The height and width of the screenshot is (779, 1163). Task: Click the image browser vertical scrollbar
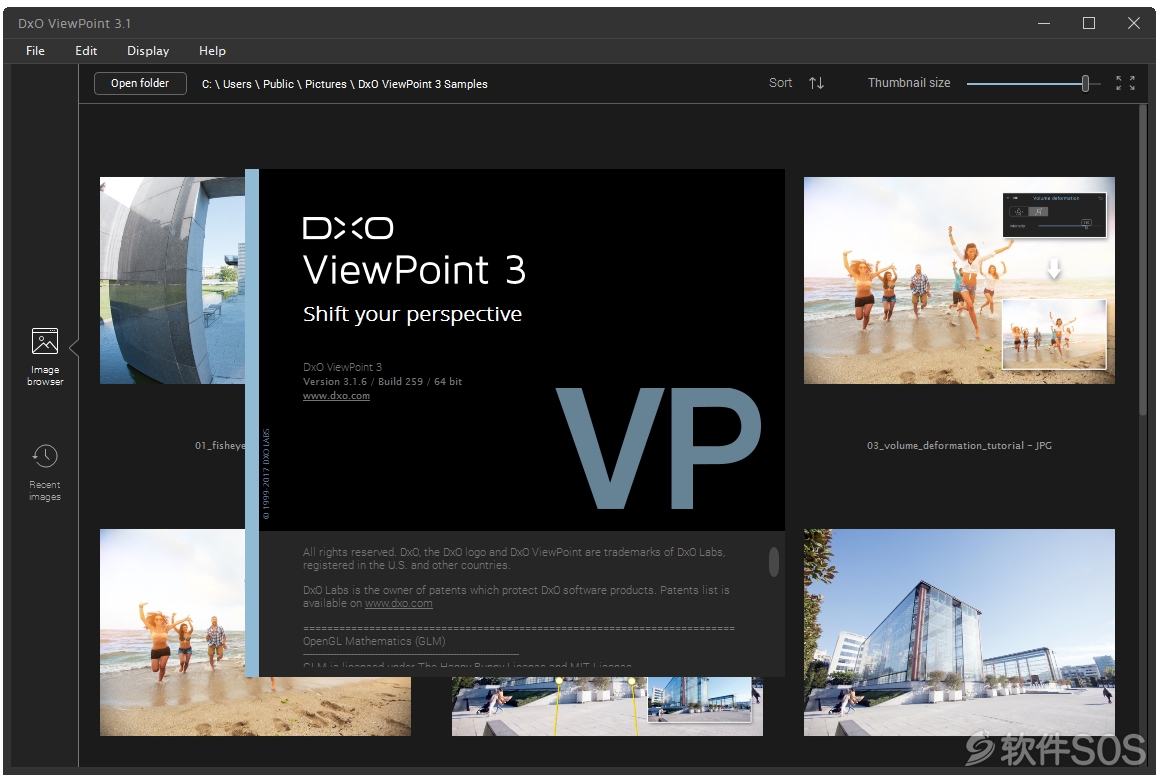pyautogui.click(x=1143, y=260)
